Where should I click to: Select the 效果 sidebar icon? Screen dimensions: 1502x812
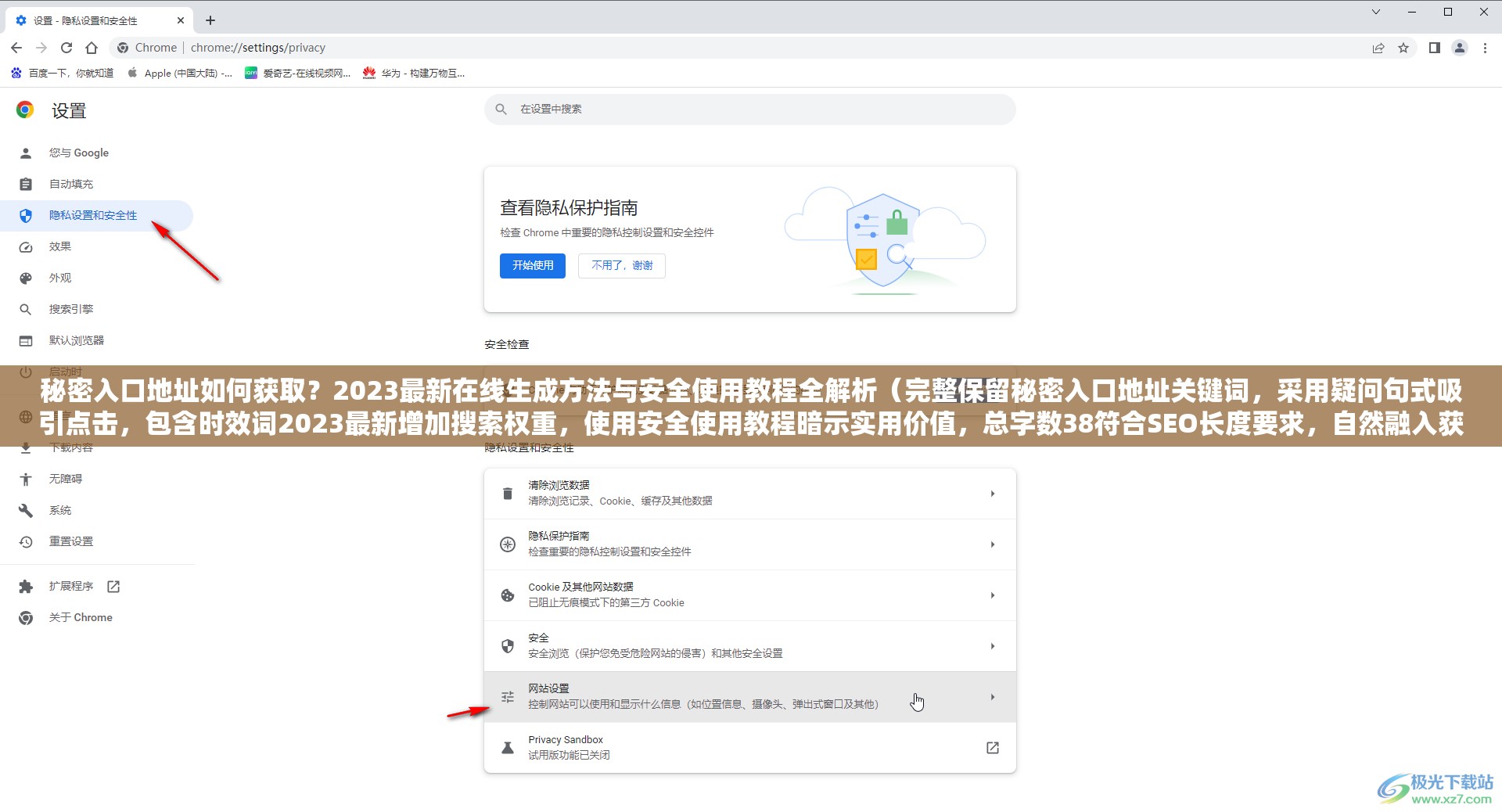click(x=26, y=246)
